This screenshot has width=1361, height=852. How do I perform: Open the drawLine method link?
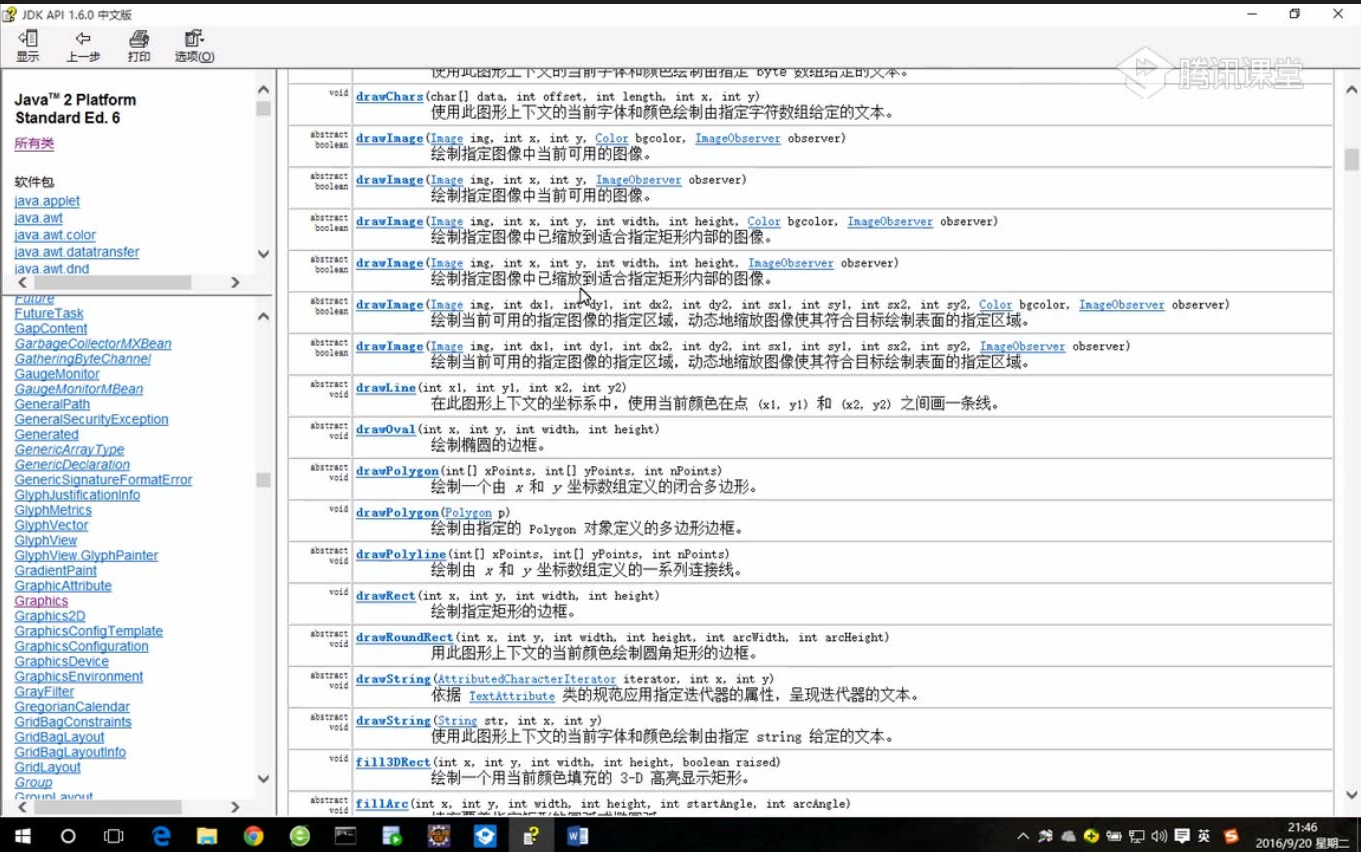386,388
